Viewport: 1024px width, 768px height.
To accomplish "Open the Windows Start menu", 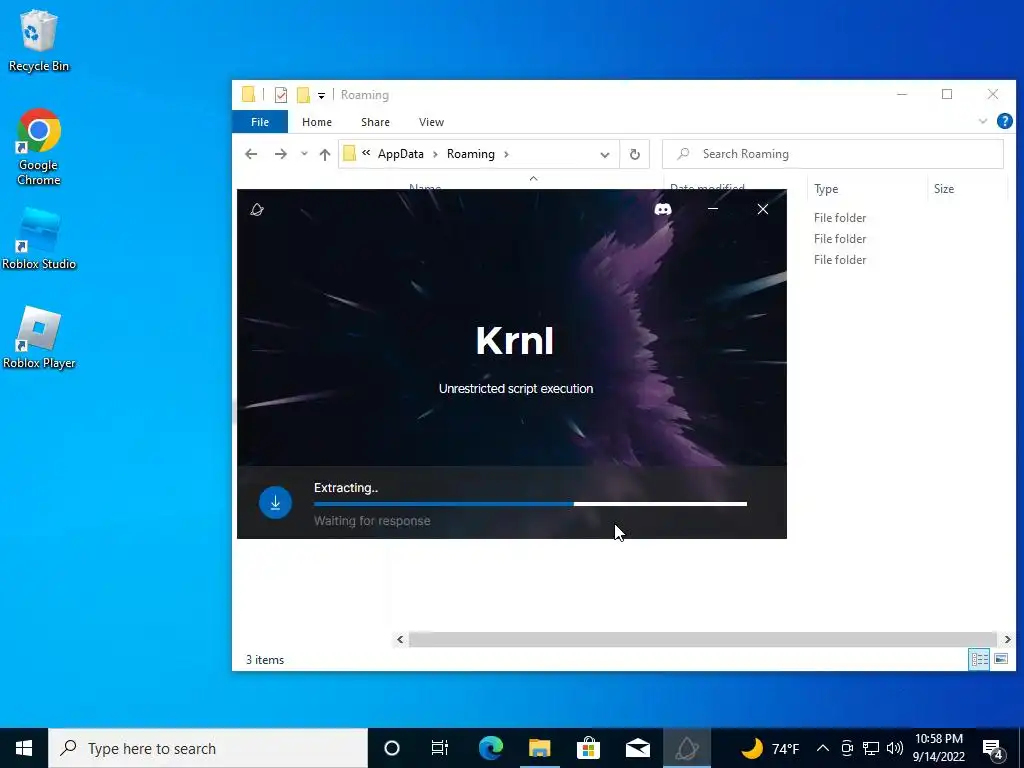I will (x=24, y=748).
